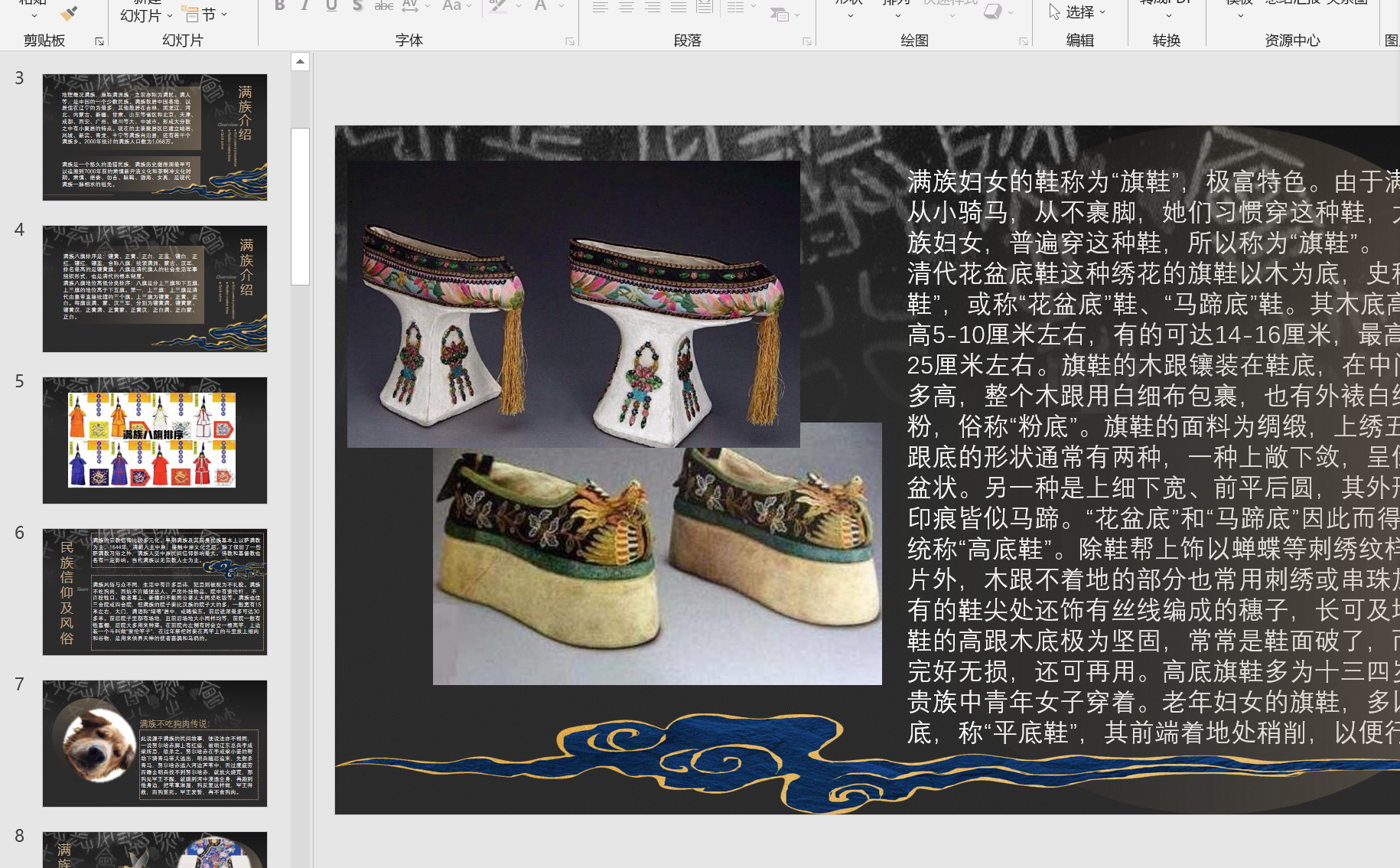The image size is (1400, 868).
Task: Open the Aa change case dropdown
Action: click(x=457, y=6)
